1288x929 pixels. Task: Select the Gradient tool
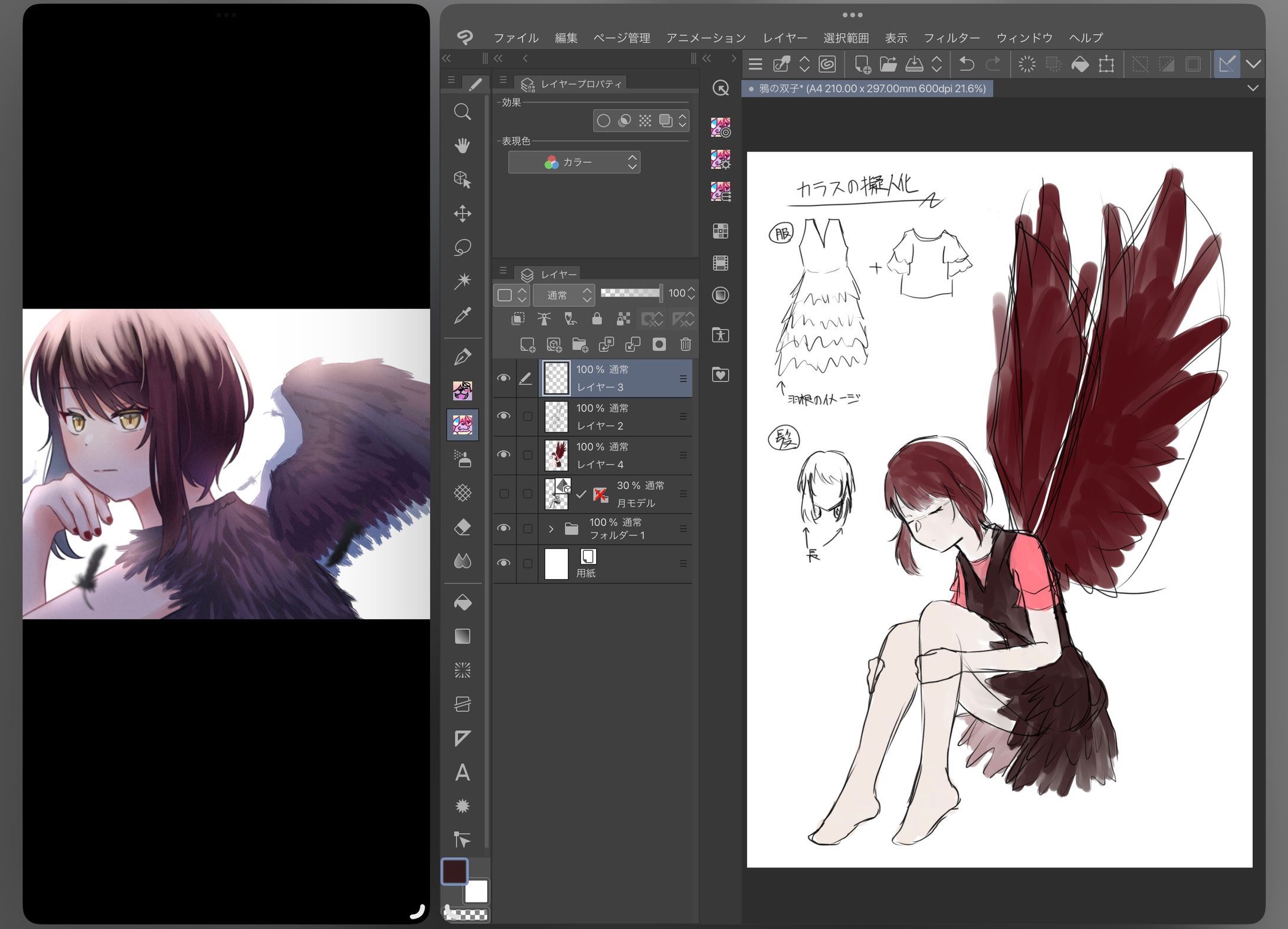pos(462,636)
